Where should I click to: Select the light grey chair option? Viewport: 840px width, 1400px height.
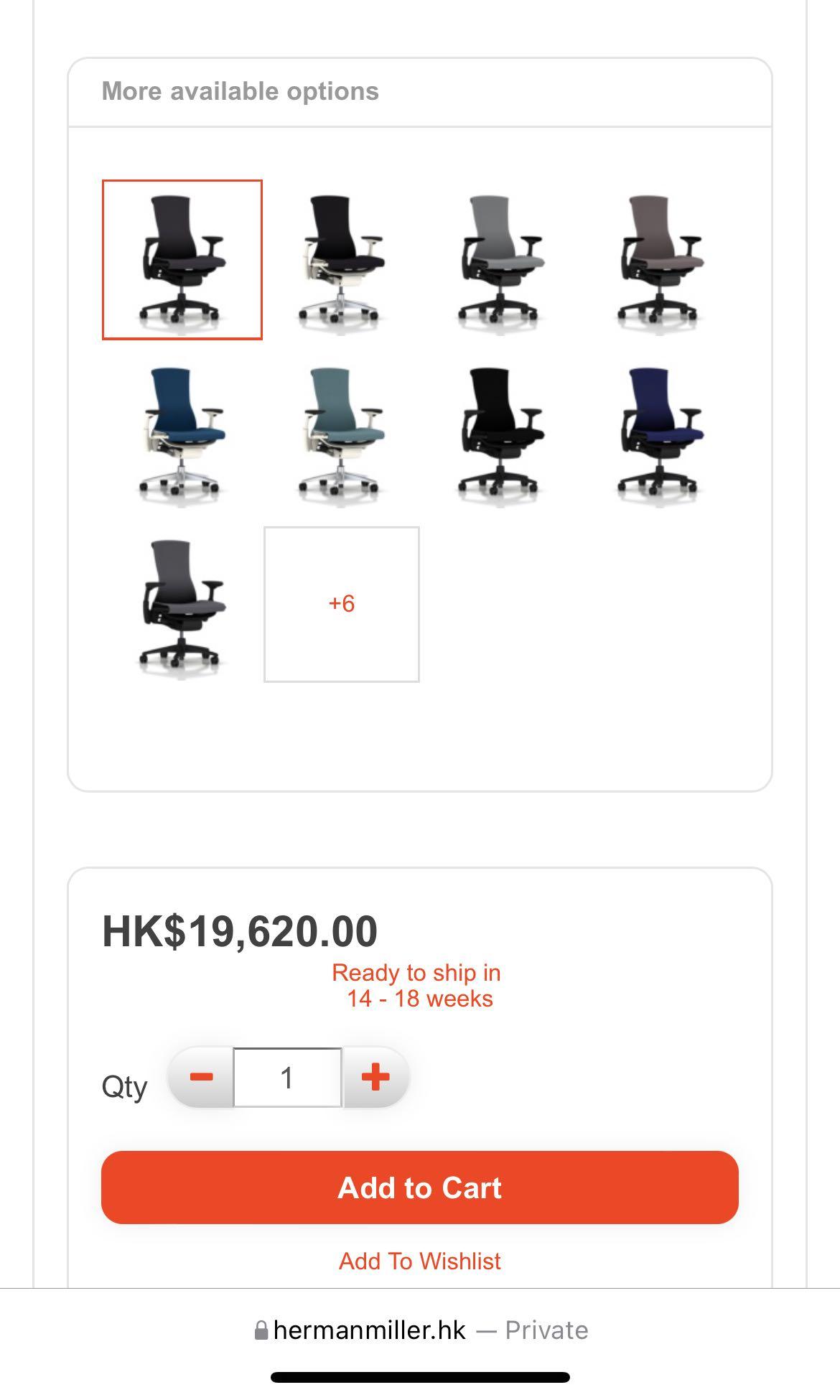pyautogui.click(x=501, y=260)
